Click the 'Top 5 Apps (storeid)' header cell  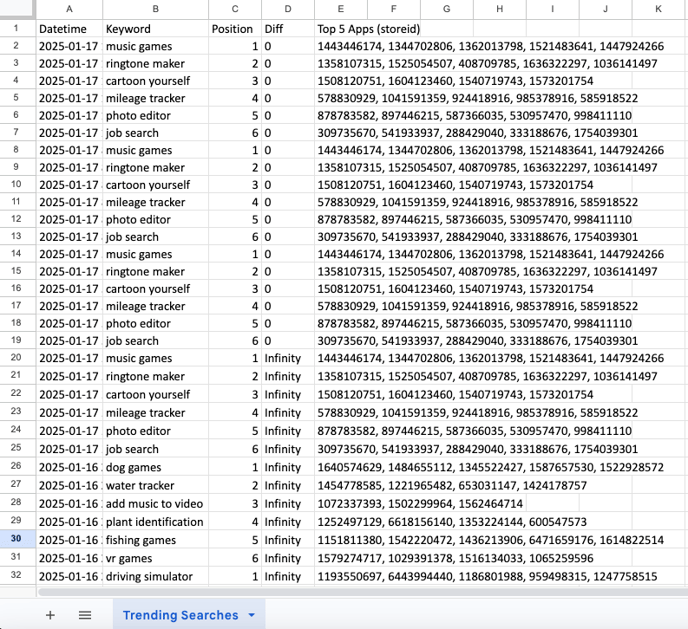(x=369, y=29)
